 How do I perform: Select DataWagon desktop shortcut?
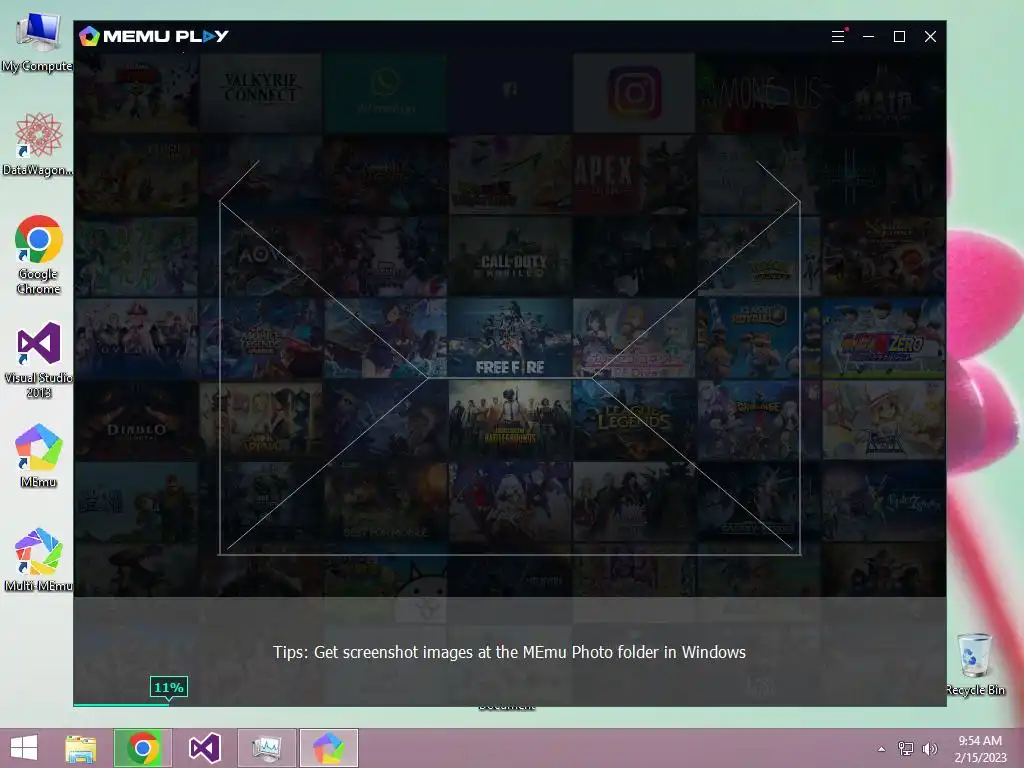[x=37, y=144]
